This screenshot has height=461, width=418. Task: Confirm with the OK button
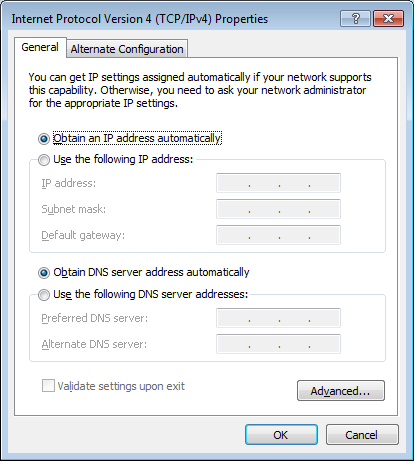click(281, 435)
